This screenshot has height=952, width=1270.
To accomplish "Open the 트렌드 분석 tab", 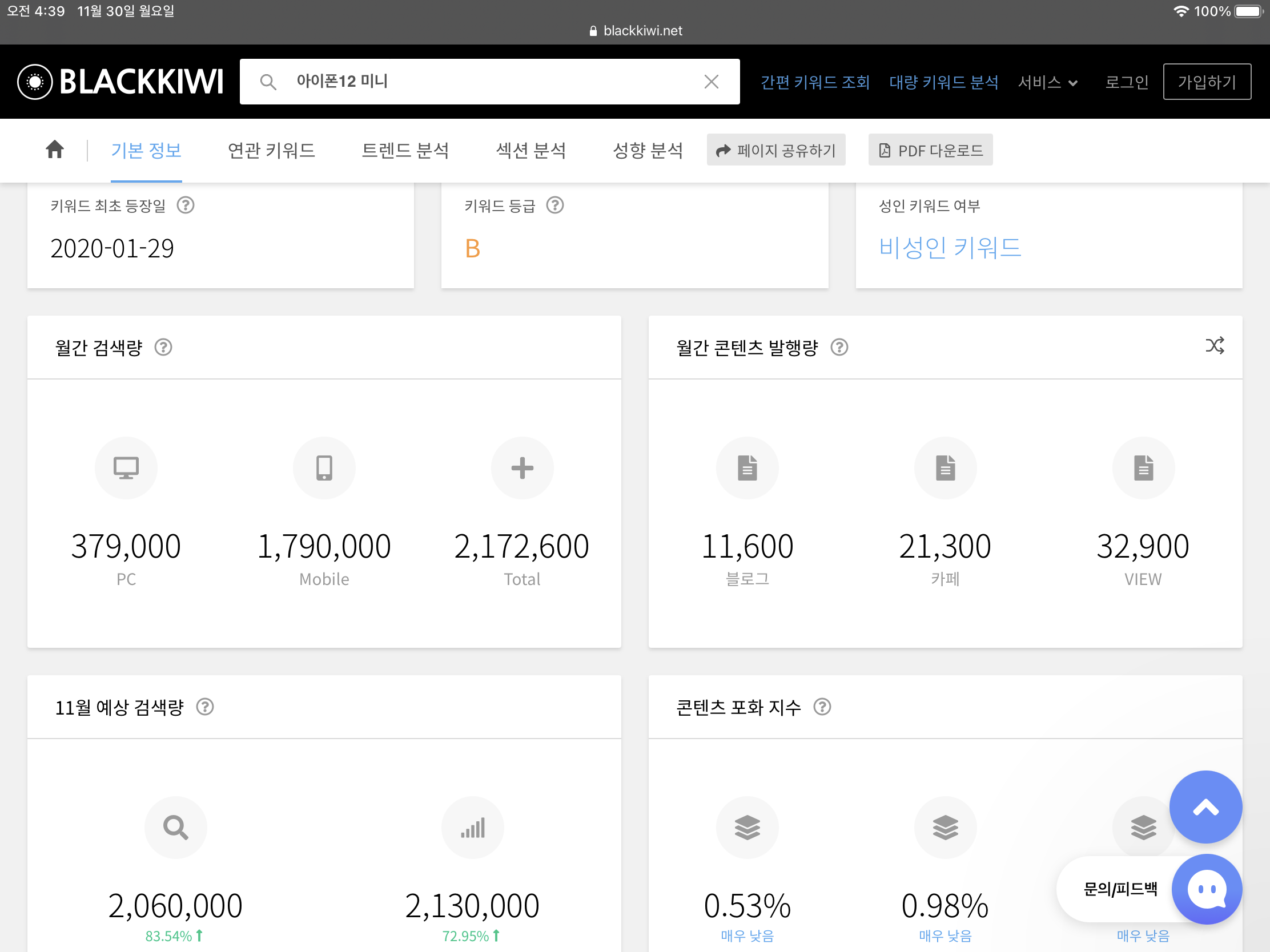I will coord(405,150).
